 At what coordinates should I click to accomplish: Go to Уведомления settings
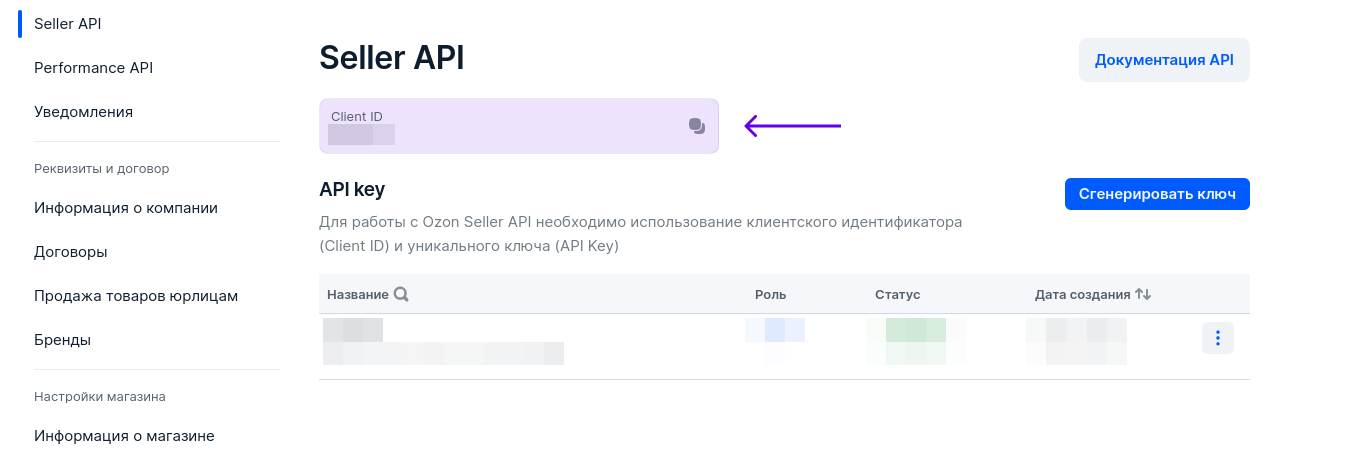pyautogui.click(x=83, y=112)
